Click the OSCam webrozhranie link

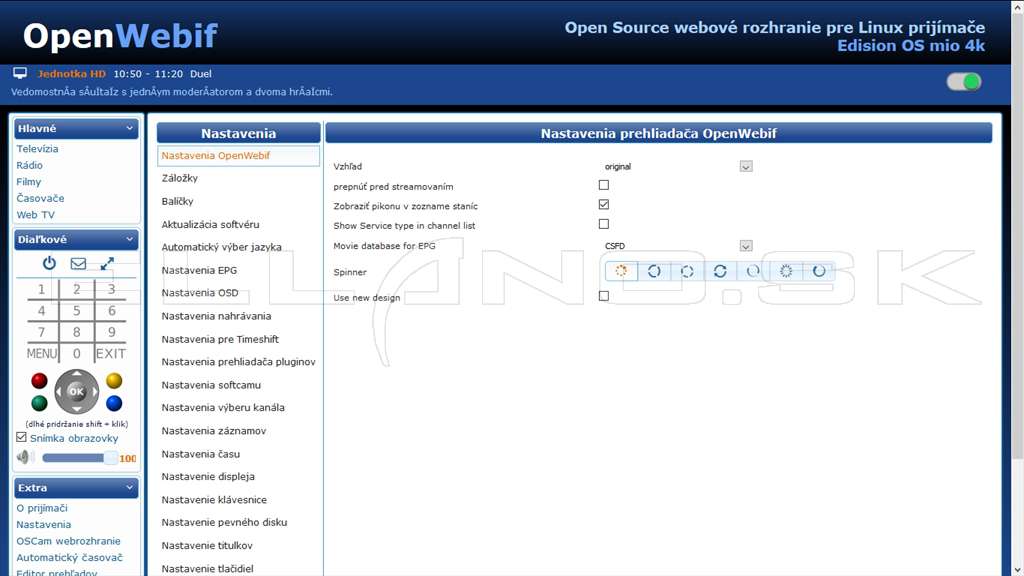click(x=69, y=541)
